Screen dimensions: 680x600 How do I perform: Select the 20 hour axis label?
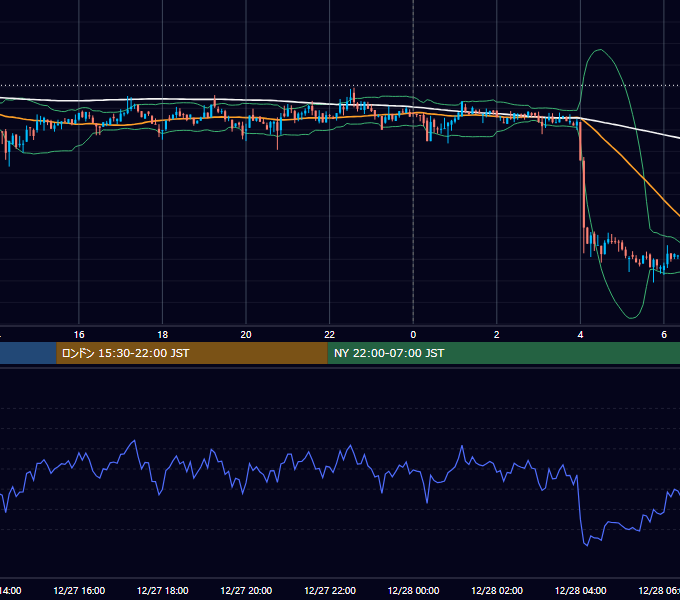(x=246, y=335)
